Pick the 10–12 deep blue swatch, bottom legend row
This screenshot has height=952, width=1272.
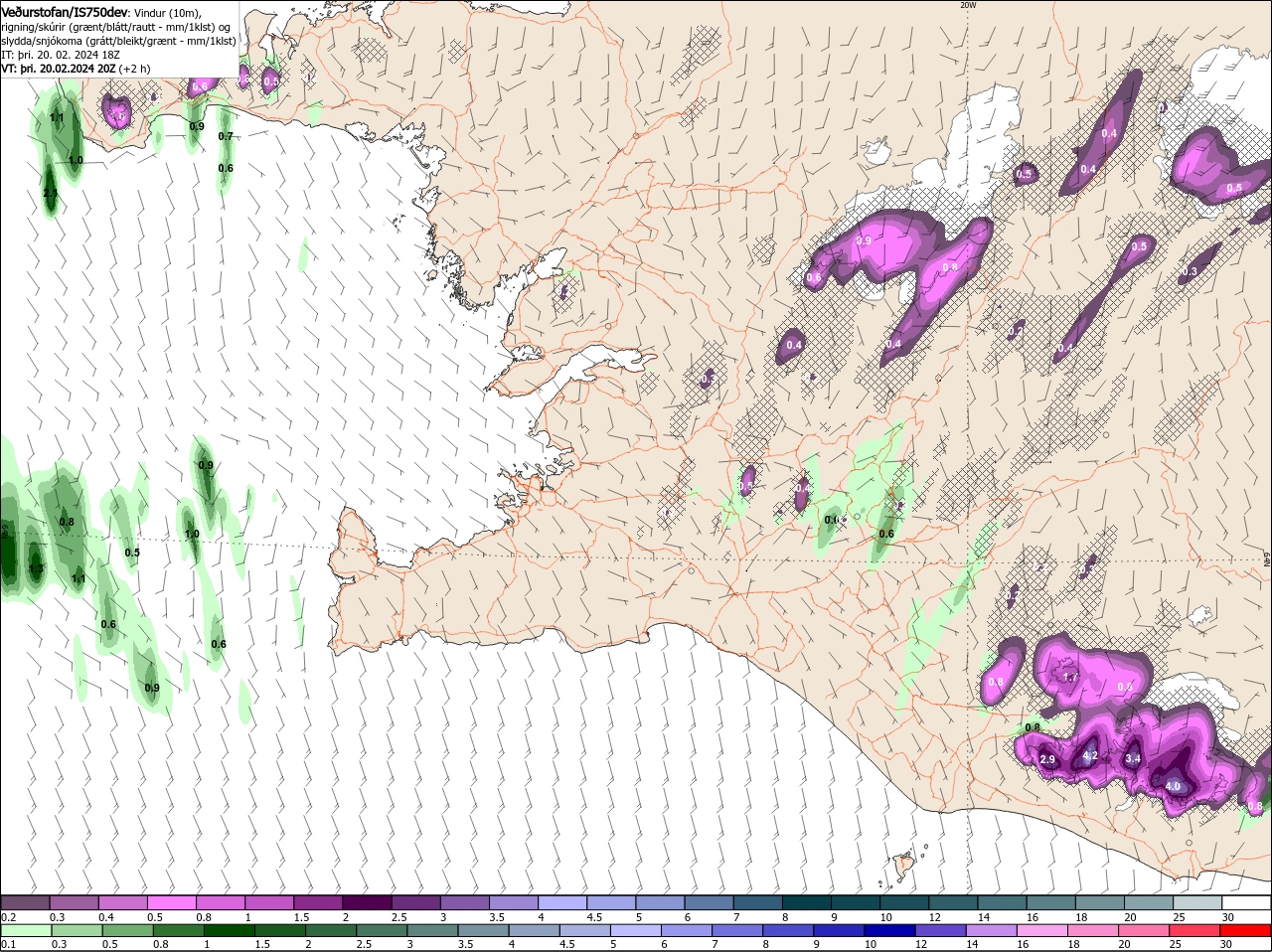891,930
